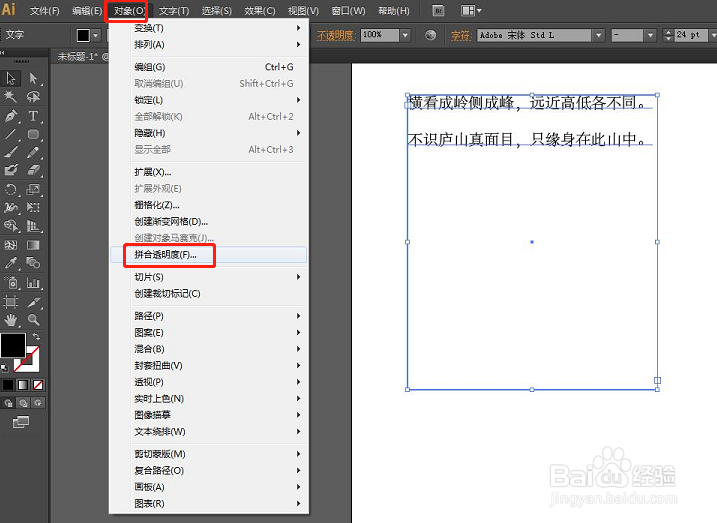Set color mode button in toolbar

click(x=8, y=385)
